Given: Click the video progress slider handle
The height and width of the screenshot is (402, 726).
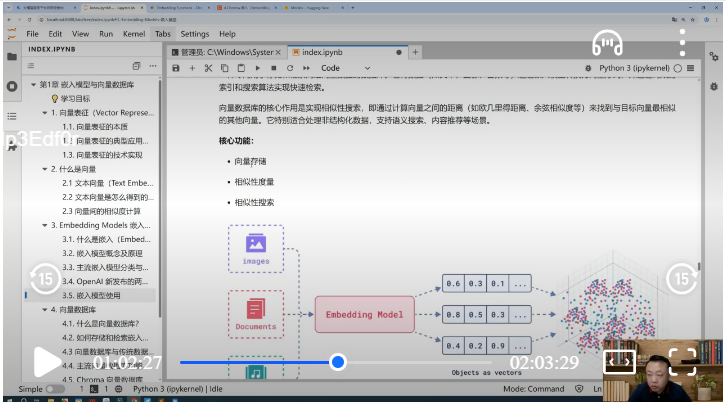Looking at the screenshot, I should pos(338,362).
